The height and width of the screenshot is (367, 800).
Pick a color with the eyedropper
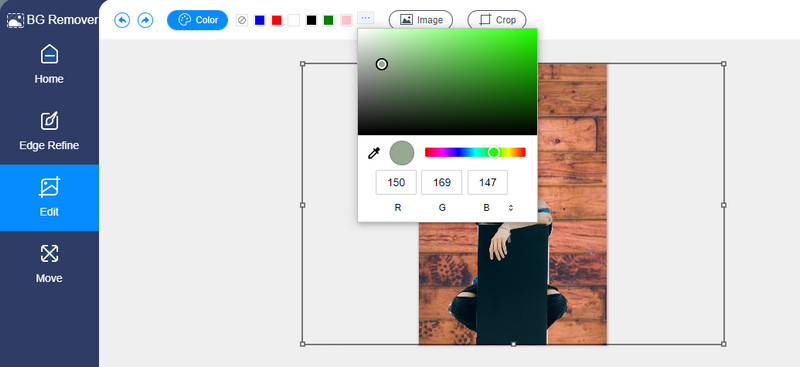tap(374, 153)
